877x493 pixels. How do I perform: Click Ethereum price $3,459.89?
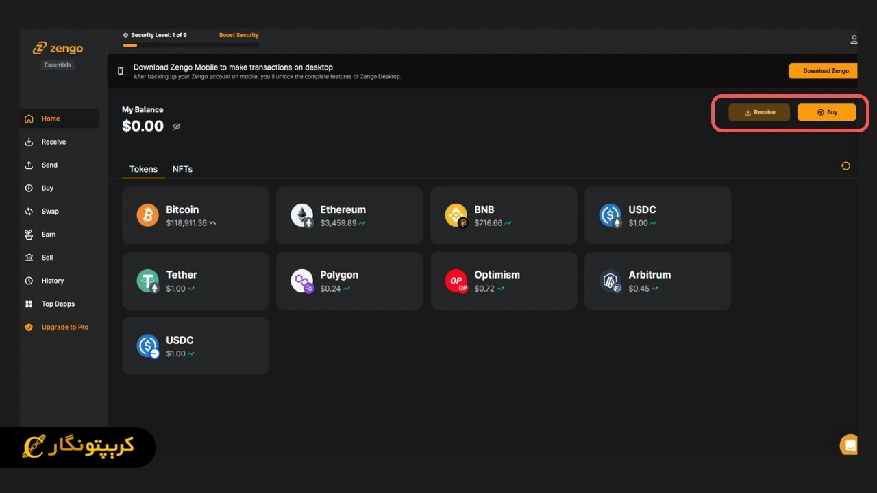[x=338, y=223]
